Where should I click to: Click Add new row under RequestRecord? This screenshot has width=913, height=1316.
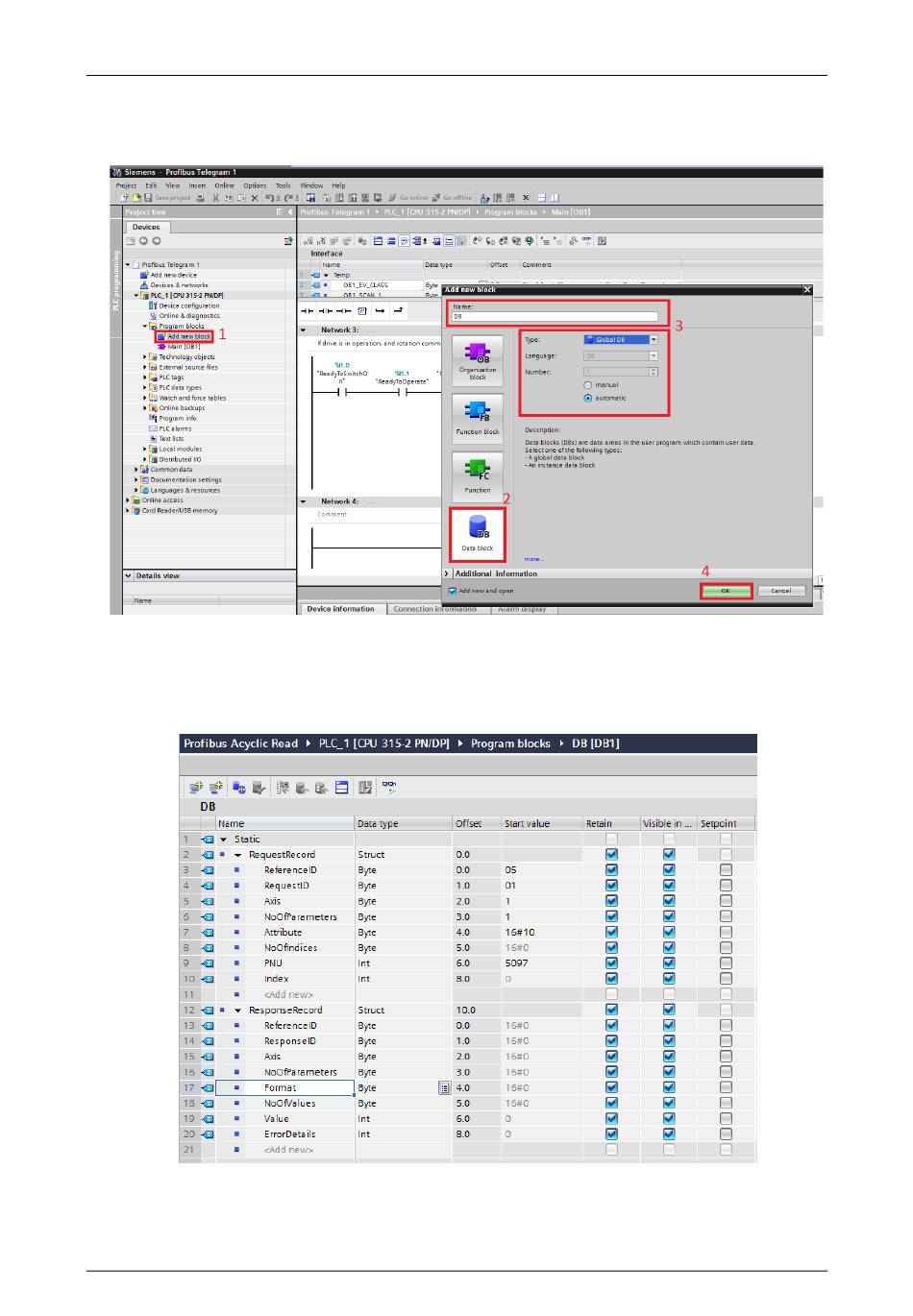point(288,994)
